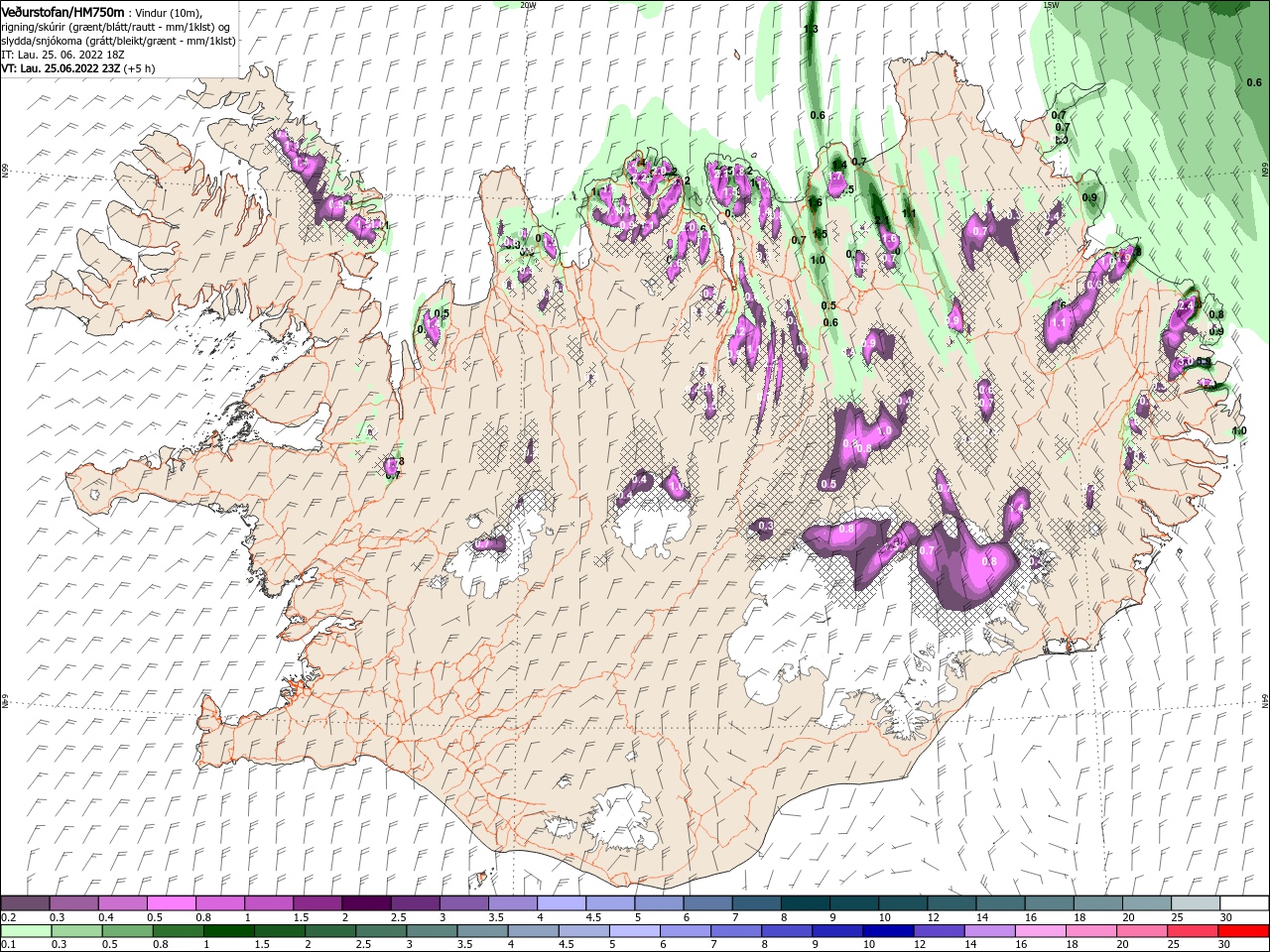Image resolution: width=1270 pixels, height=952 pixels.
Task: Click the dark mauve 0.2 swatch in top legend row
Action: [x=25, y=903]
